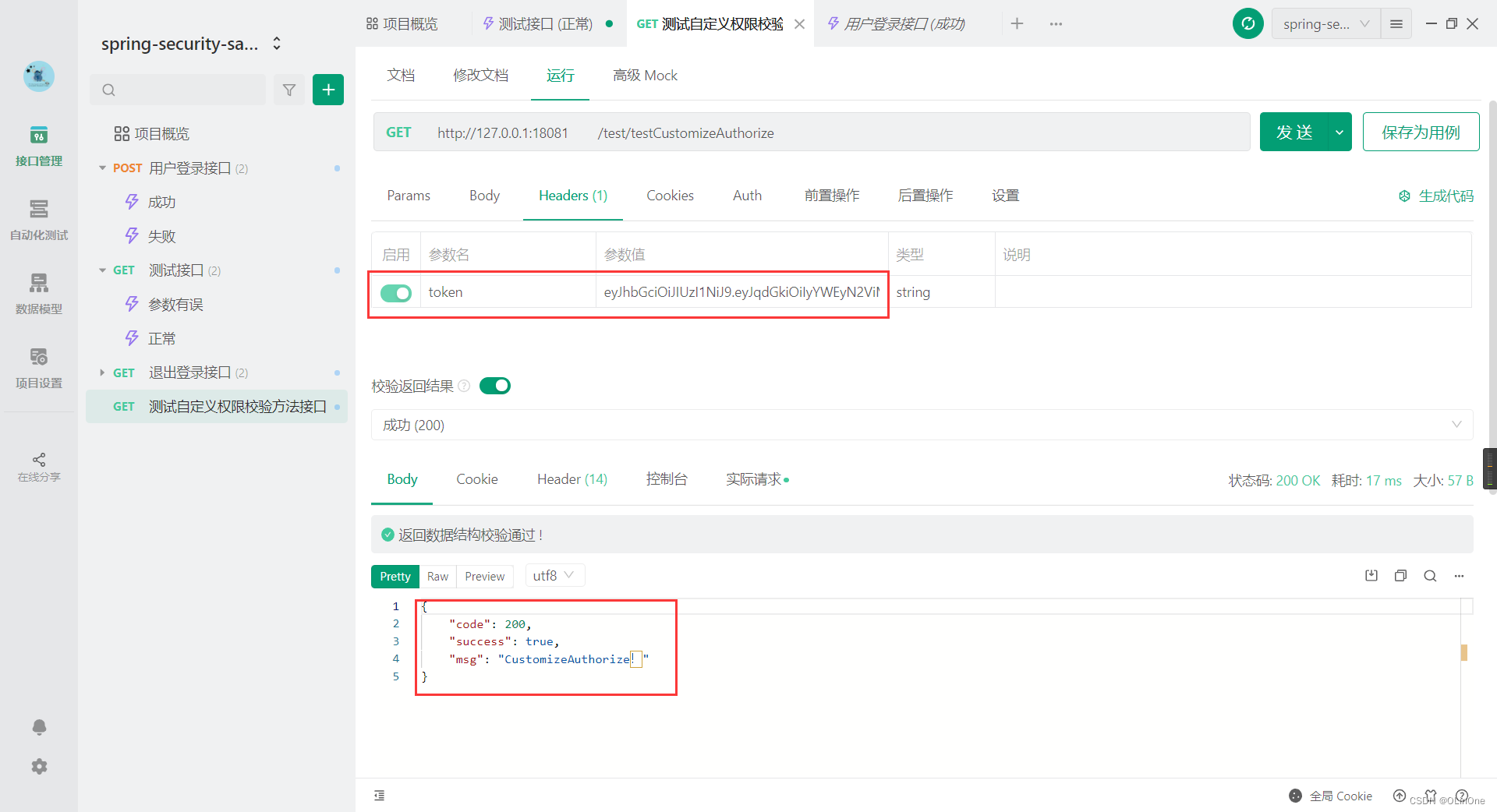Click 保存为用例 button
This screenshot has height=812, width=1497.
click(1421, 132)
